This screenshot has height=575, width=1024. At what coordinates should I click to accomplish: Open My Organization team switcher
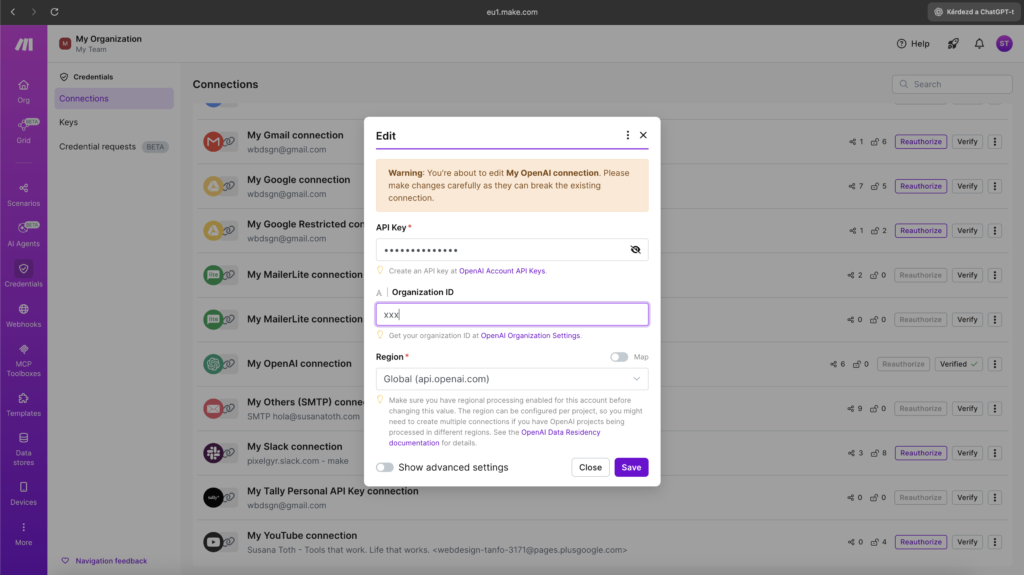(x=101, y=44)
